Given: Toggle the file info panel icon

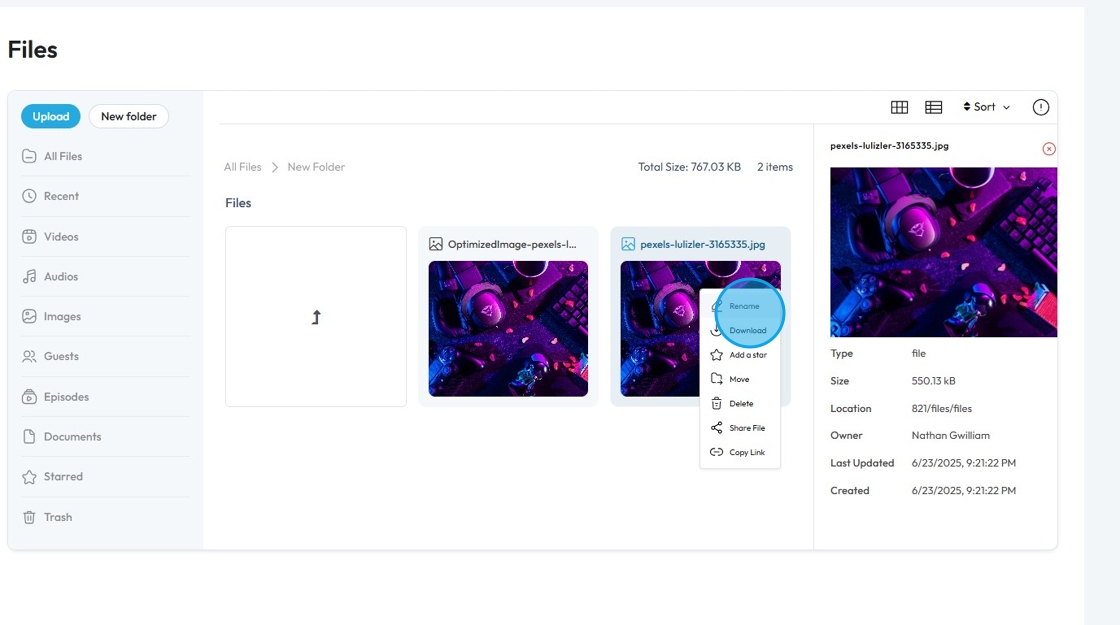Looking at the screenshot, I should 1041,107.
